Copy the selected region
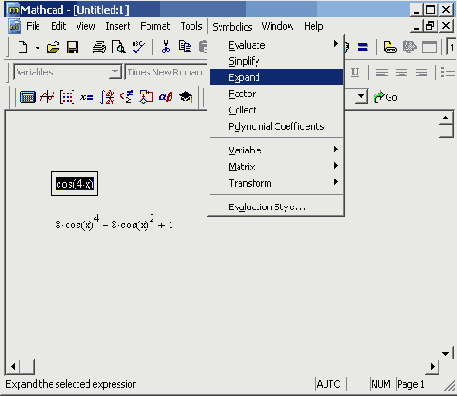The width and height of the screenshot is (457, 396). click(185, 47)
